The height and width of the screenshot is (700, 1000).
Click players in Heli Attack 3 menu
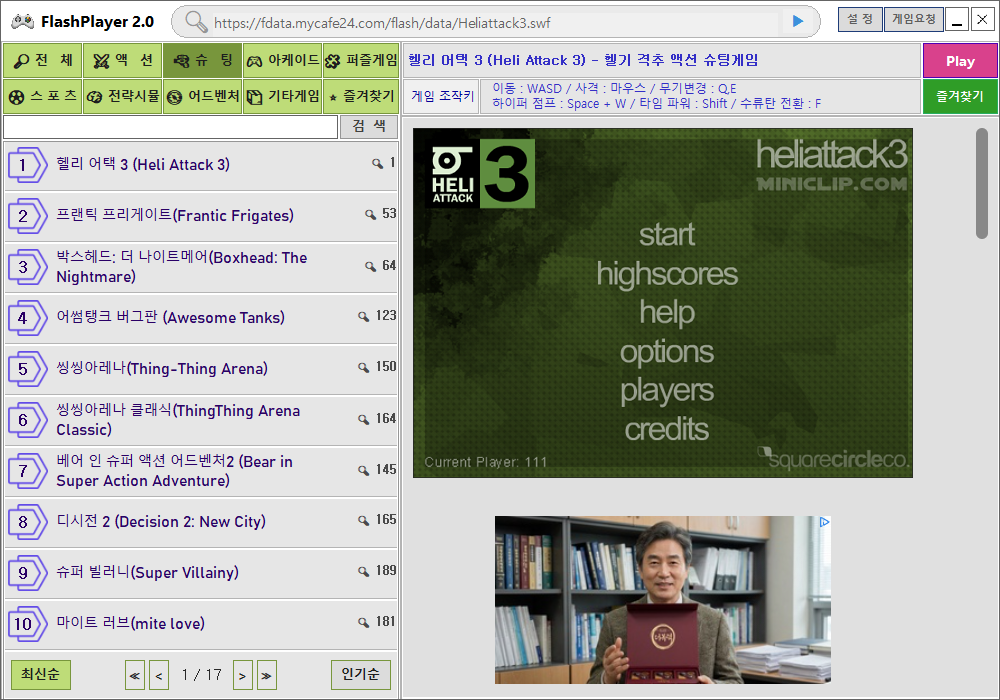666,391
